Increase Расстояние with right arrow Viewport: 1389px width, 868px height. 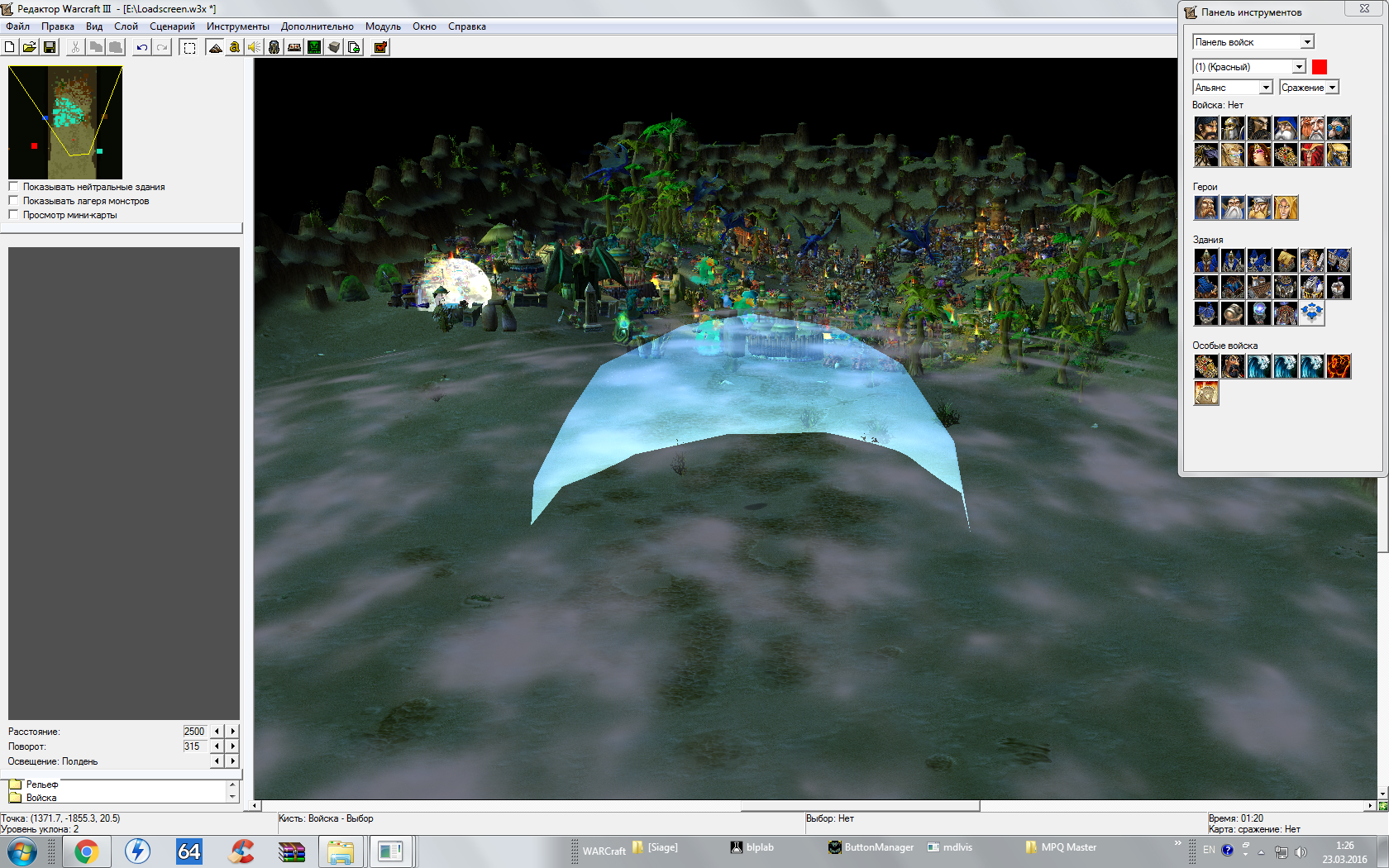pyautogui.click(x=232, y=732)
